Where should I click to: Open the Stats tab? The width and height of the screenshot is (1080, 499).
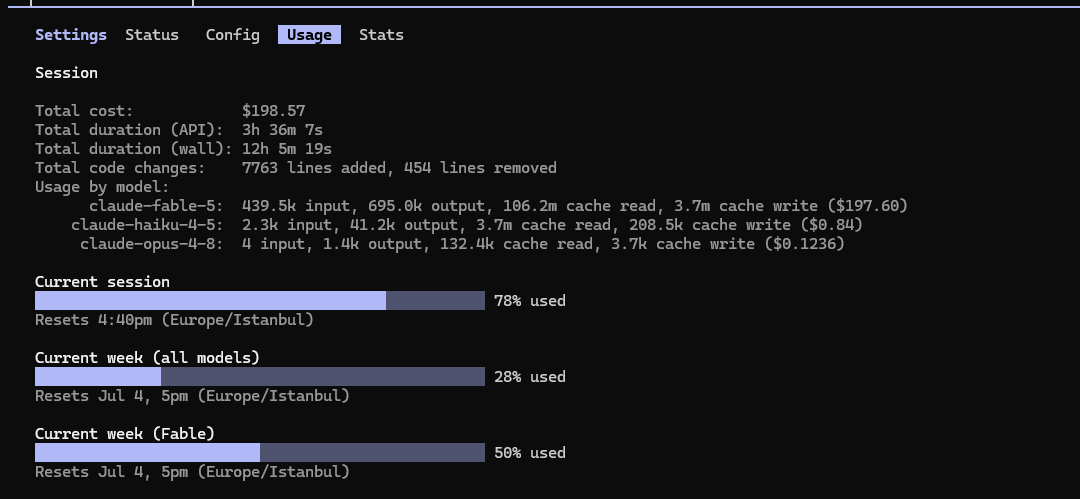[381, 35]
